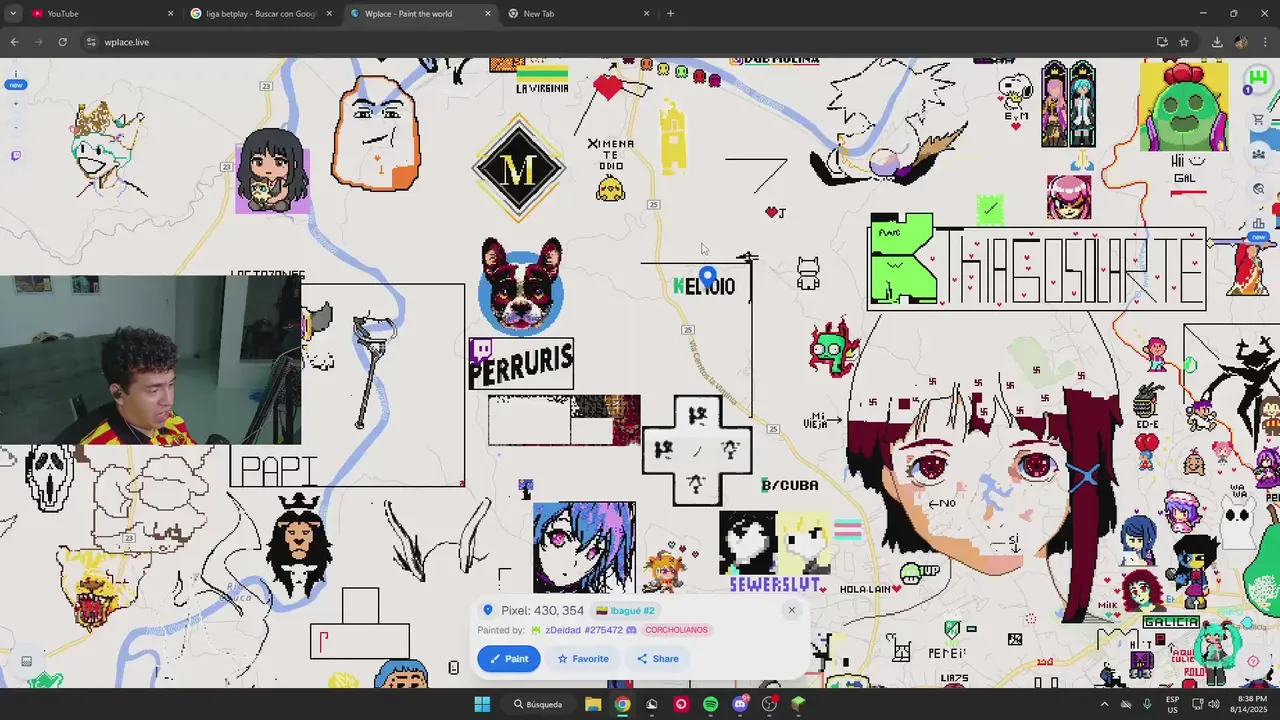
Task: Open the alliance people icon
Action: point(1259,154)
